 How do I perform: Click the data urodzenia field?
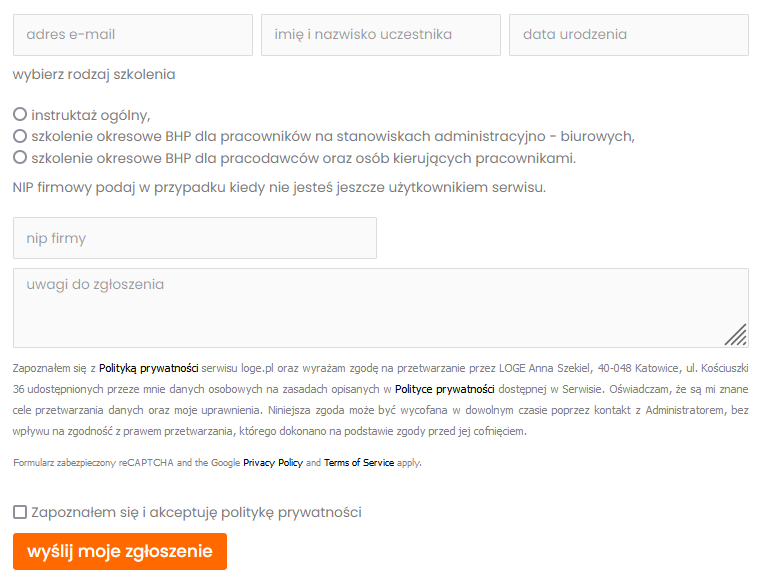pyautogui.click(x=628, y=35)
